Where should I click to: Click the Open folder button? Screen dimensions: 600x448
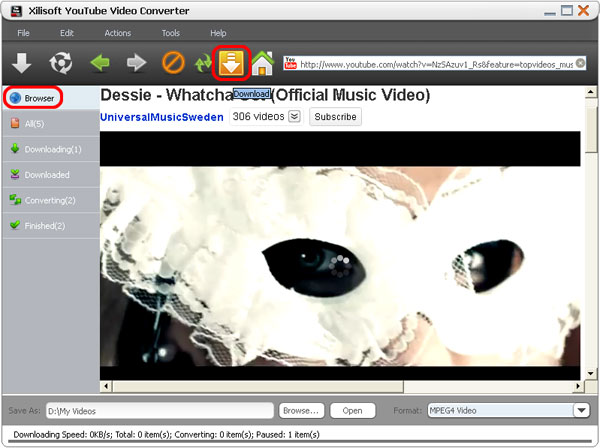[x=352, y=411]
